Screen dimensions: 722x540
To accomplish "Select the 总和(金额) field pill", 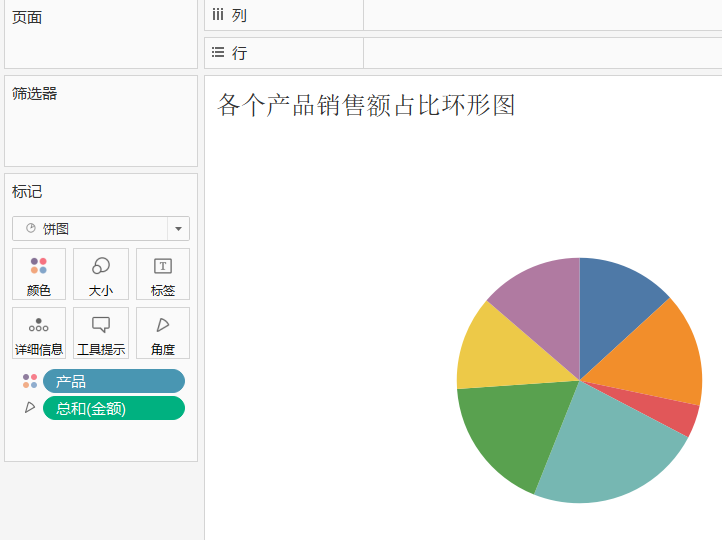I will (113, 408).
